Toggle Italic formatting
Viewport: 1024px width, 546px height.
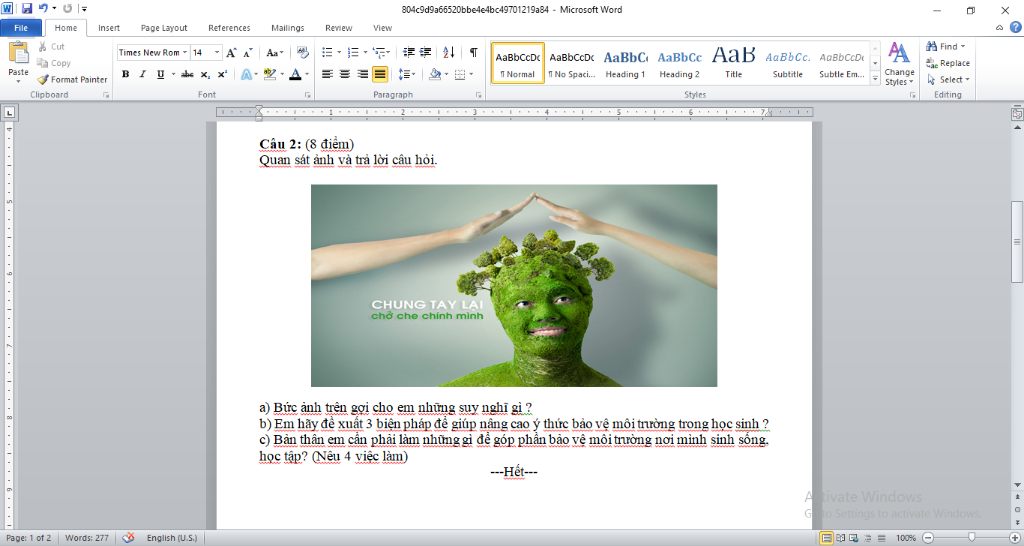(x=142, y=74)
